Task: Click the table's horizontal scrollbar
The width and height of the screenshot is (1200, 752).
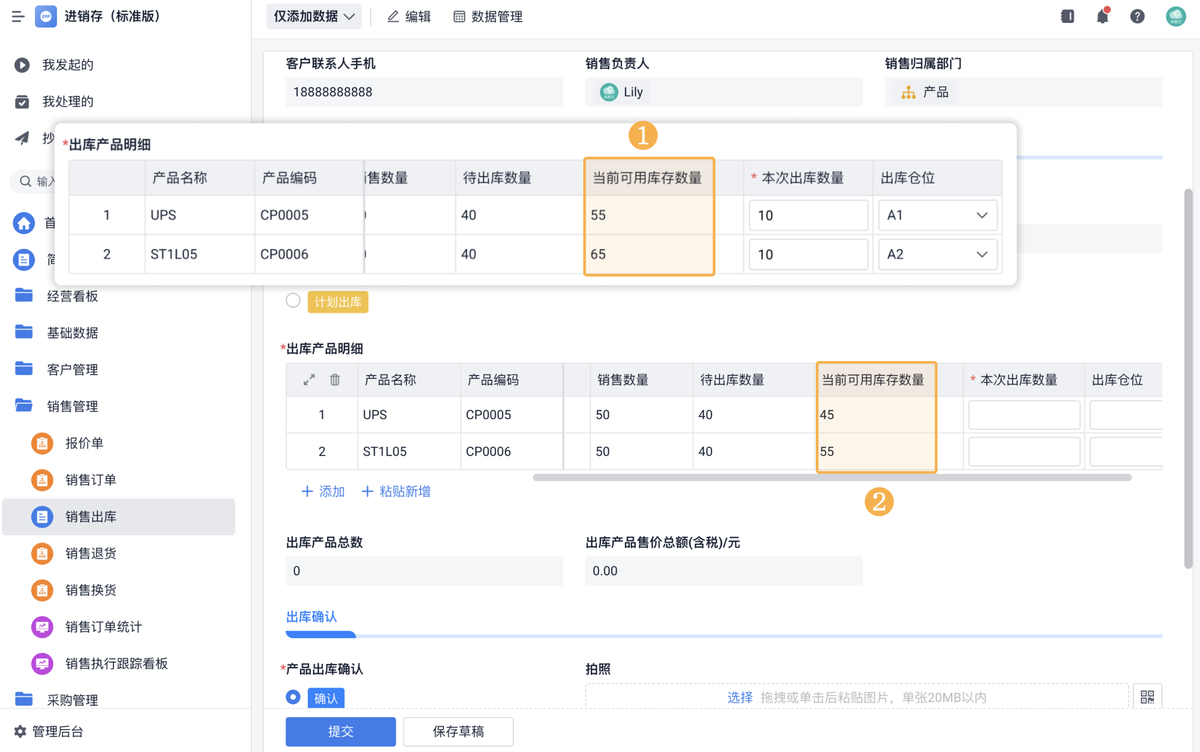Action: coord(832,478)
